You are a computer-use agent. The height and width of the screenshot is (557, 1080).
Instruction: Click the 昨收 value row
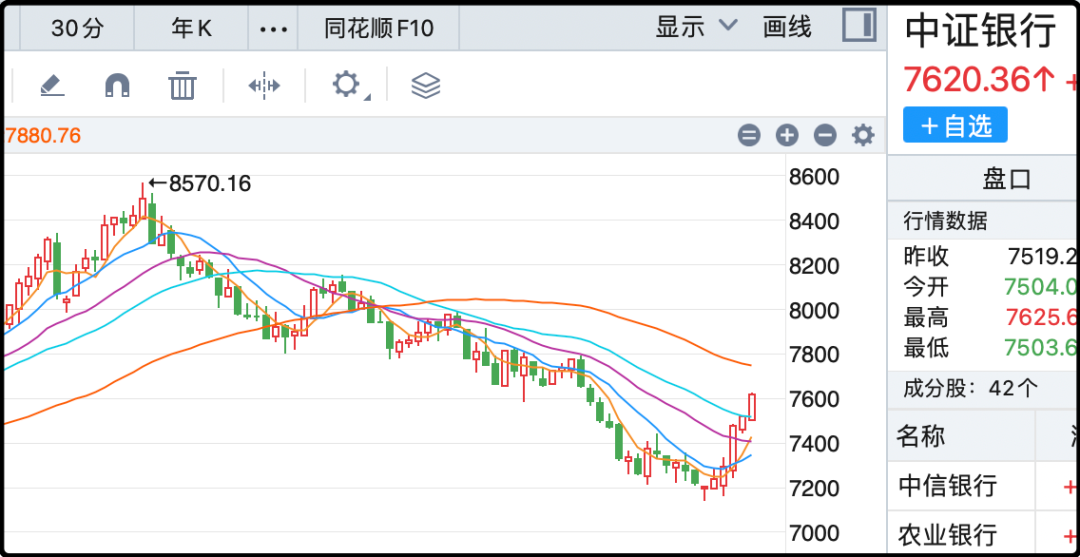pyautogui.click(x=989, y=257)
